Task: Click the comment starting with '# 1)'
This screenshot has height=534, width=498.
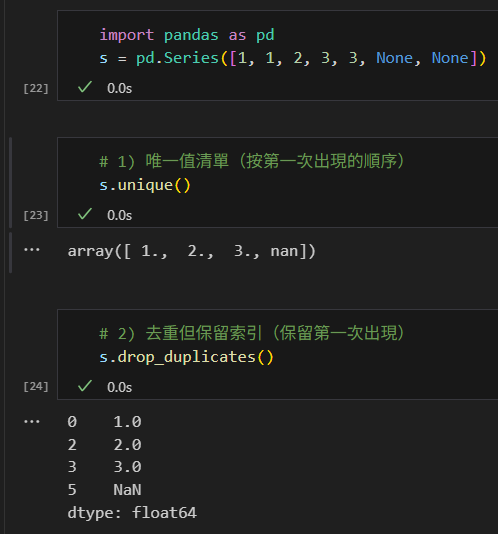Action: pyautogui.click(x=252, y=161)
